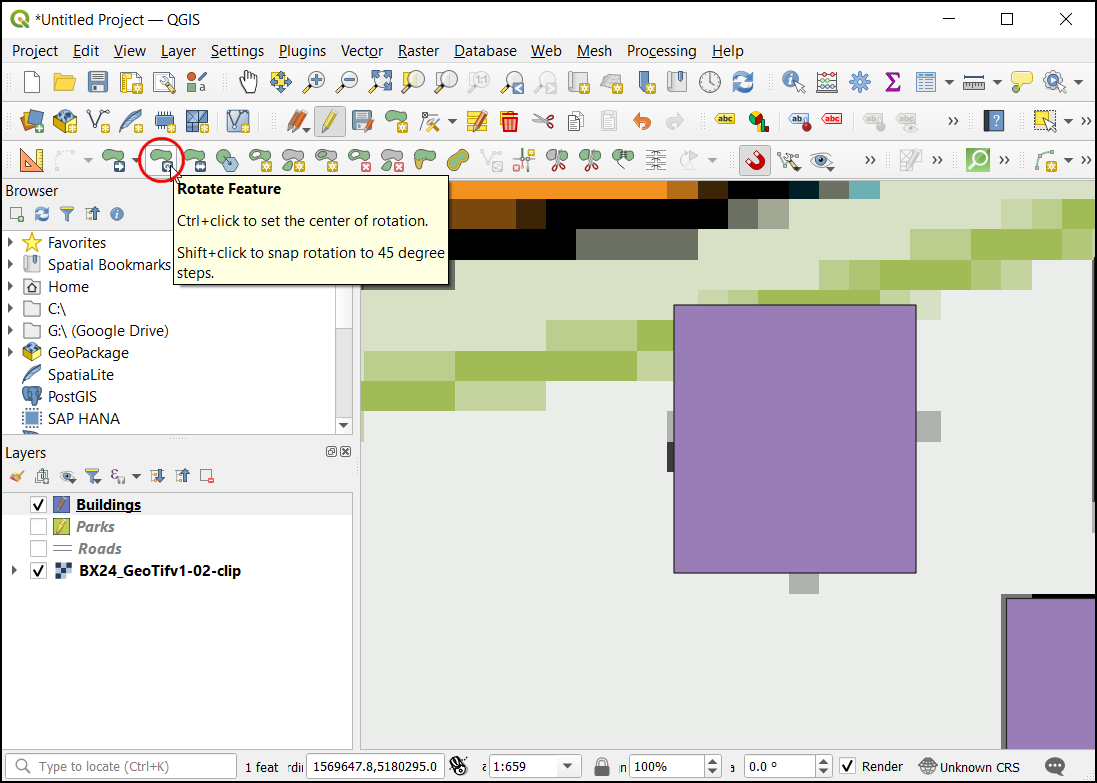The height and width of the screenshot is (783, 1097).
Task: Enable the Parks layer checkbox
Action: [x=39, y=527]
